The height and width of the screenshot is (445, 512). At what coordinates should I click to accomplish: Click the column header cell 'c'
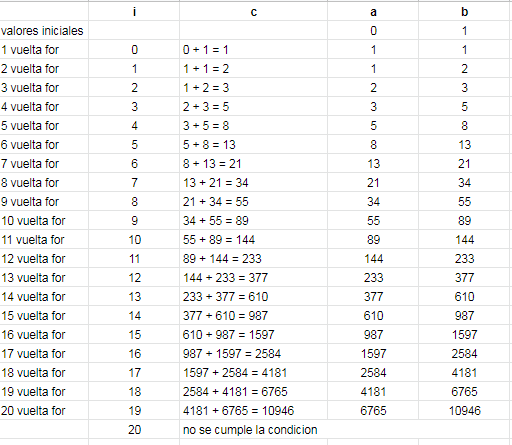click(x=253, y=11)
